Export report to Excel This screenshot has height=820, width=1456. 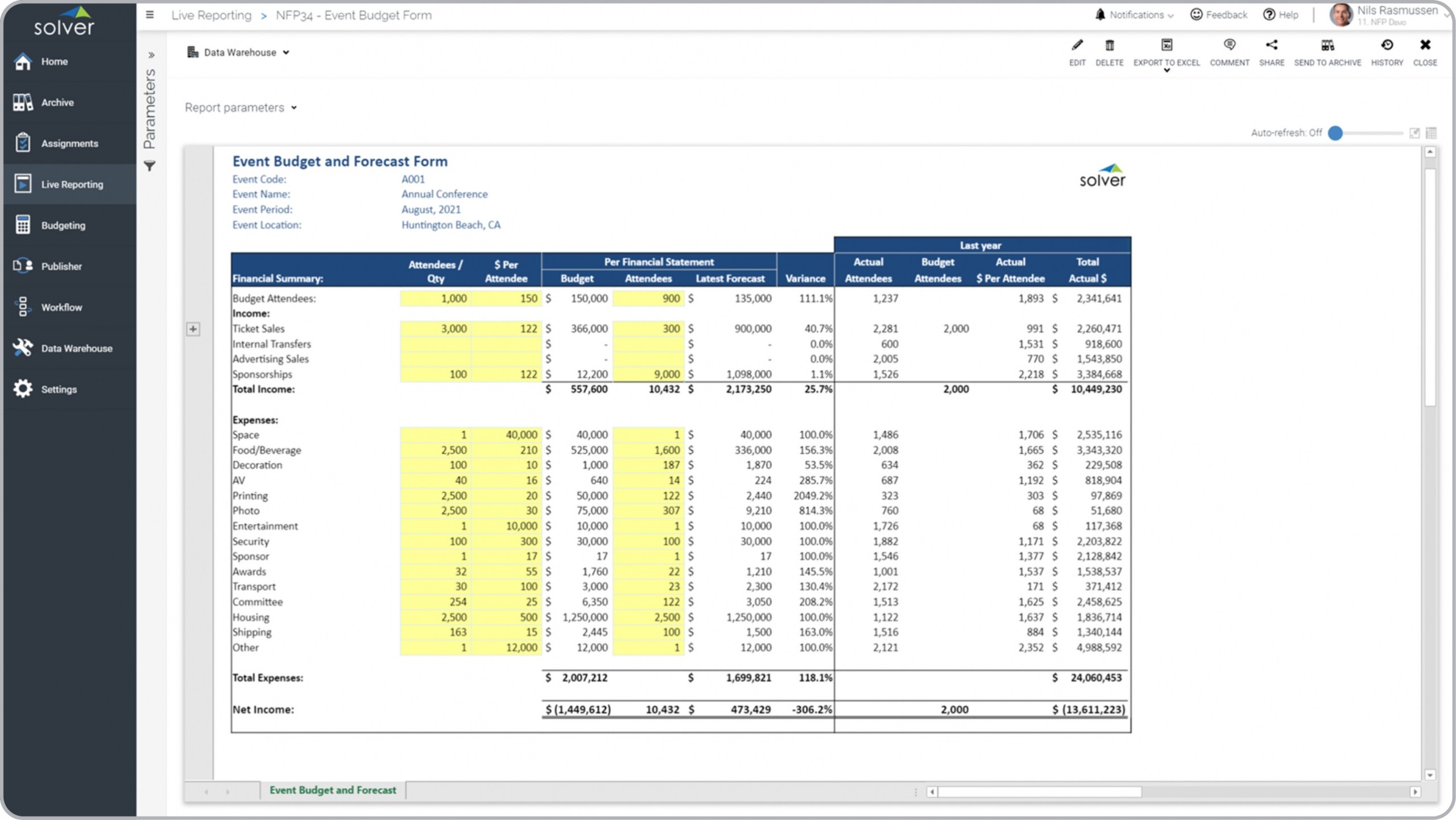tap(1166, 45)
